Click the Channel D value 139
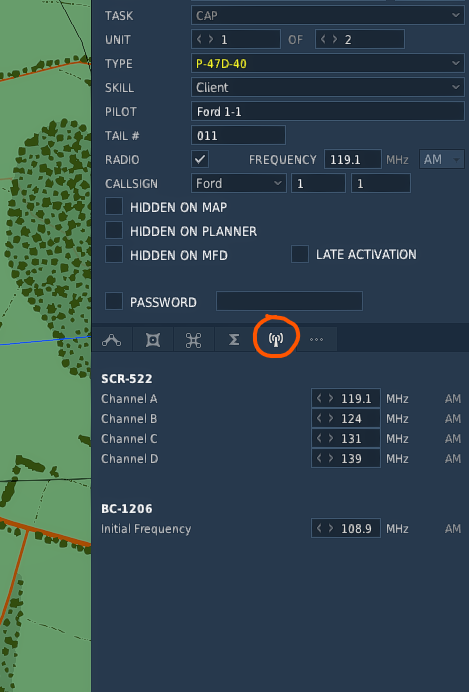The height and width of the screenshot is (692, 469). click(x=351, y=459)
